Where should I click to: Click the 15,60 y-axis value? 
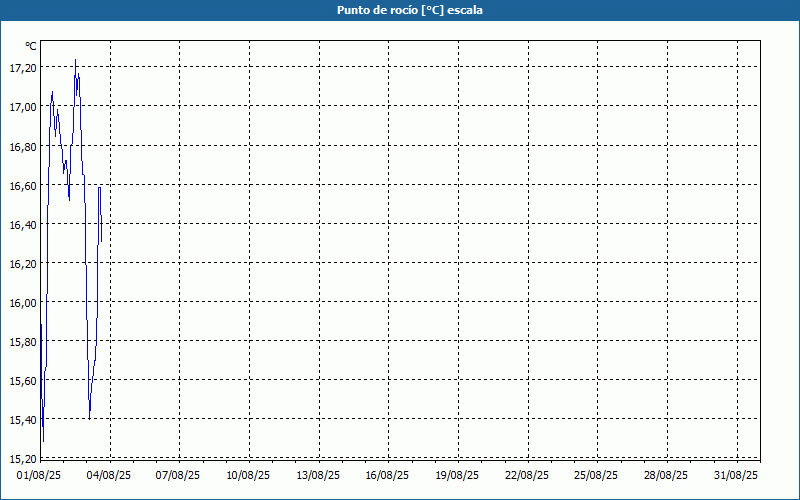(23, 381)
